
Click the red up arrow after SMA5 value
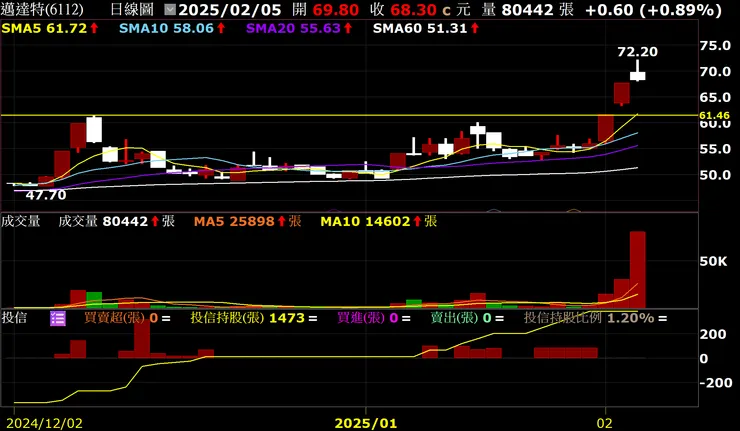click(94, 28)
